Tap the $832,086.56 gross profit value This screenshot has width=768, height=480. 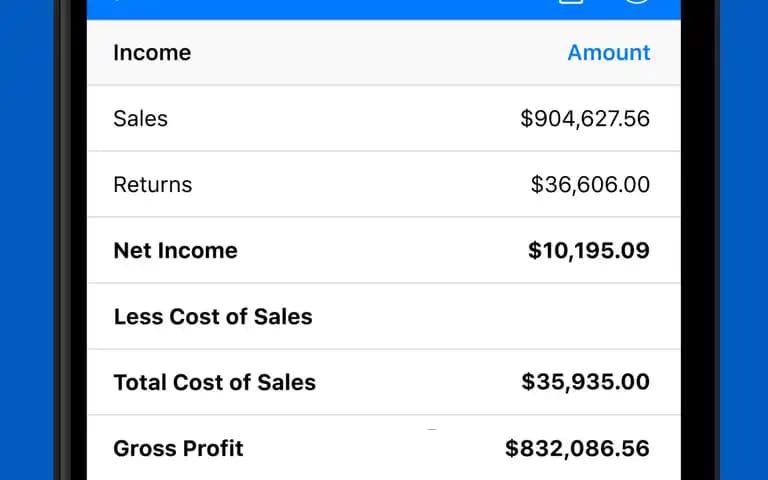tap(577, 448)
